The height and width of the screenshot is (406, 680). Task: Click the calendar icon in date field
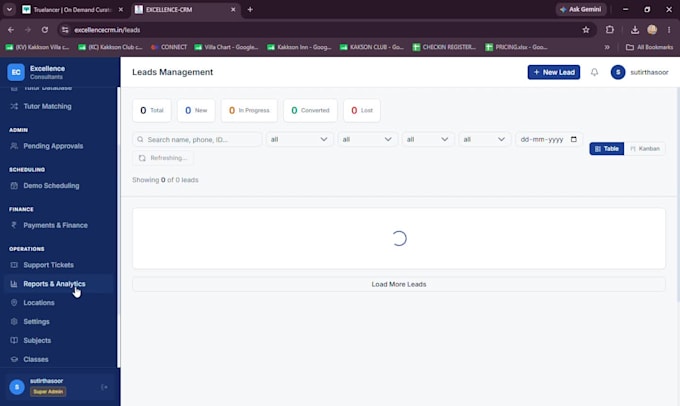574,139
